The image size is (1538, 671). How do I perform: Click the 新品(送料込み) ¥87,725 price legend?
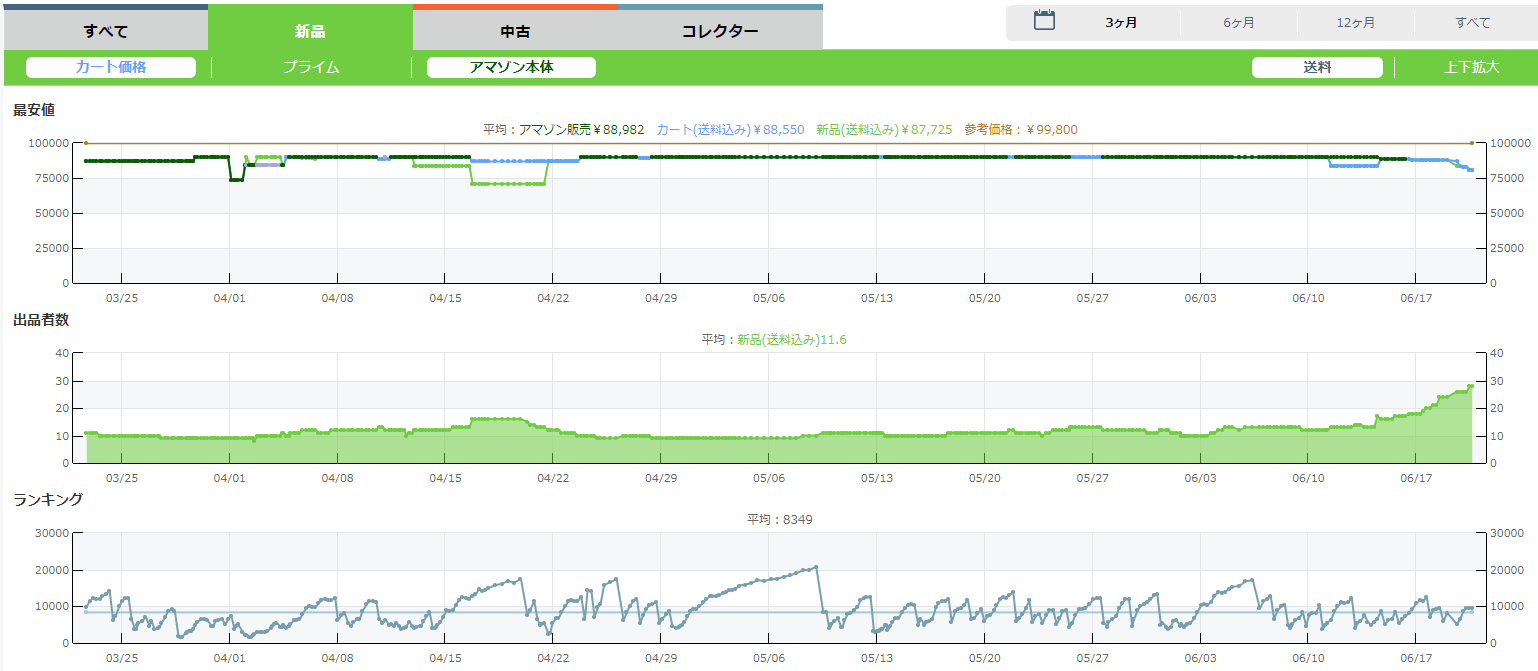tap(883, 129)
